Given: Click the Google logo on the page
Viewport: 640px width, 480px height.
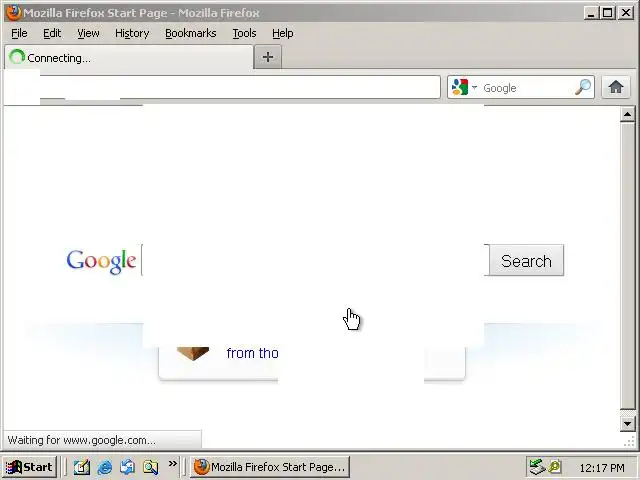Looking at the screenshot, I should [x=101, y=261].
